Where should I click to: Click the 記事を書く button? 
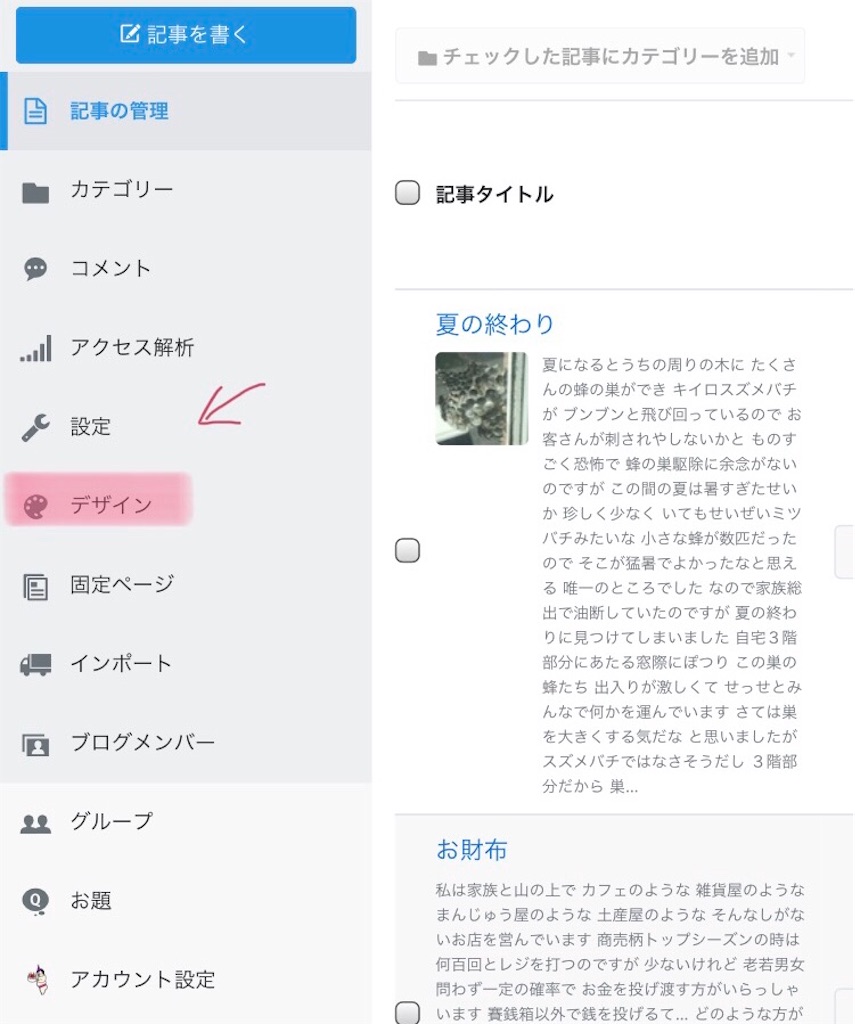point(186,33)
